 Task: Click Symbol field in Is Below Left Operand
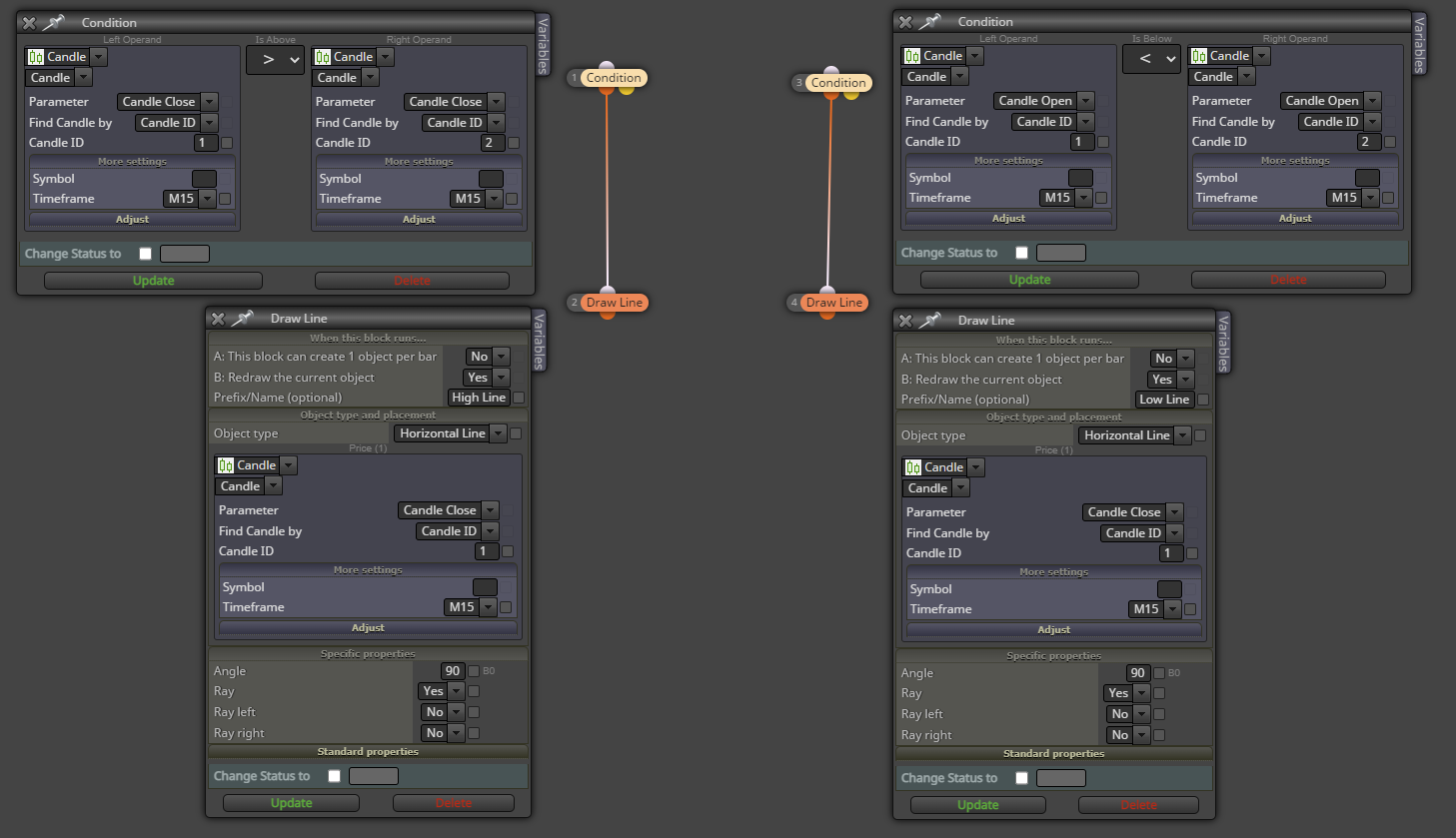1080,178
